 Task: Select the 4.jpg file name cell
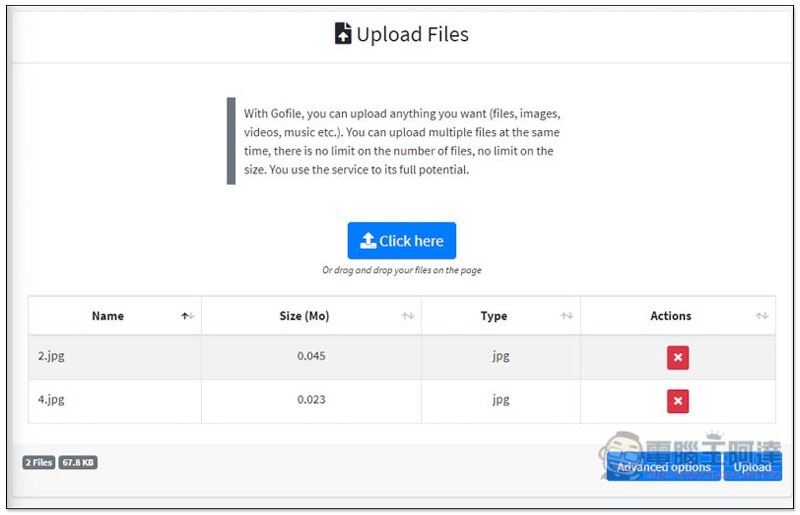tap(51, 400)
